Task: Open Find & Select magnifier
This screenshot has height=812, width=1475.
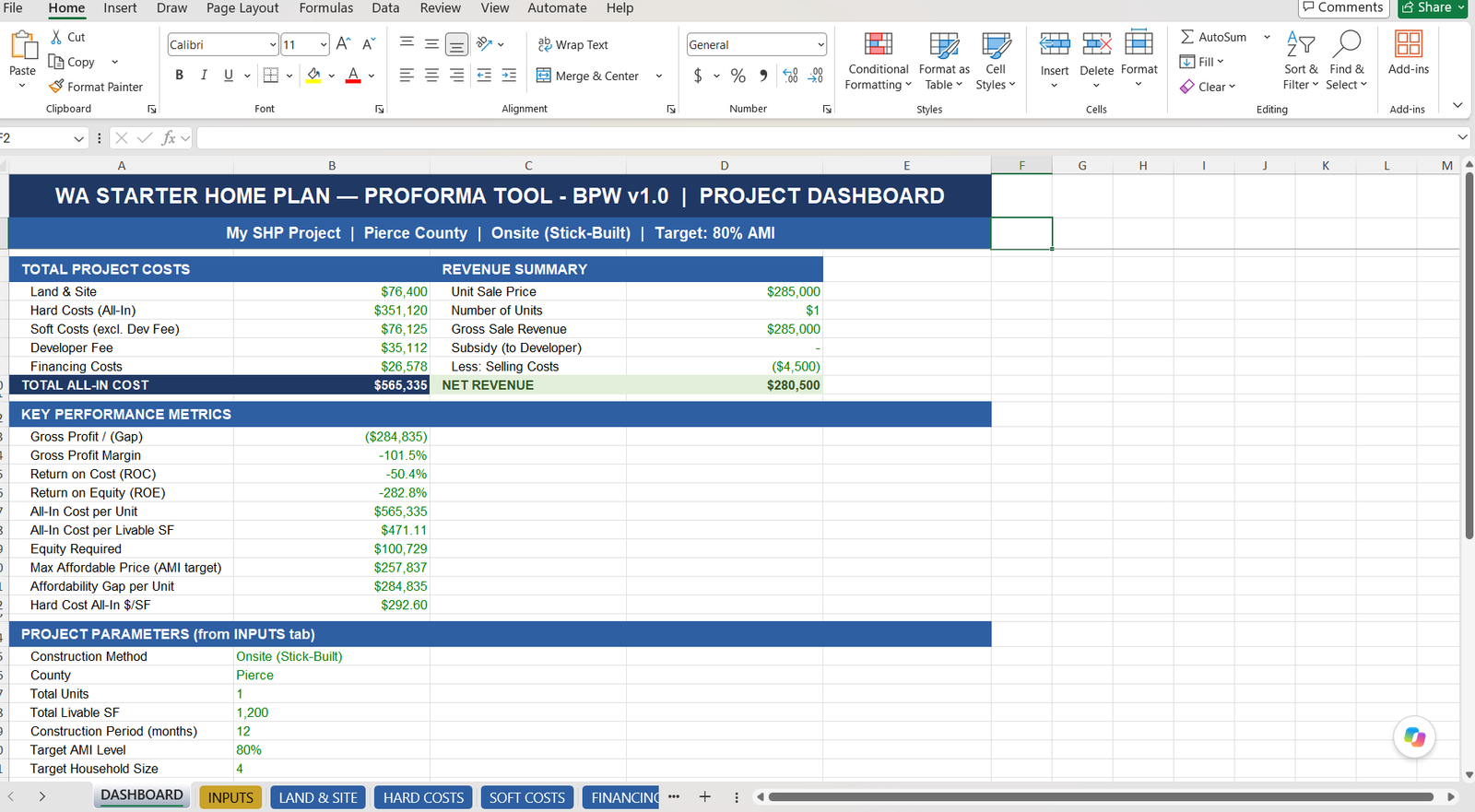Action: [x=1347, y=61]
